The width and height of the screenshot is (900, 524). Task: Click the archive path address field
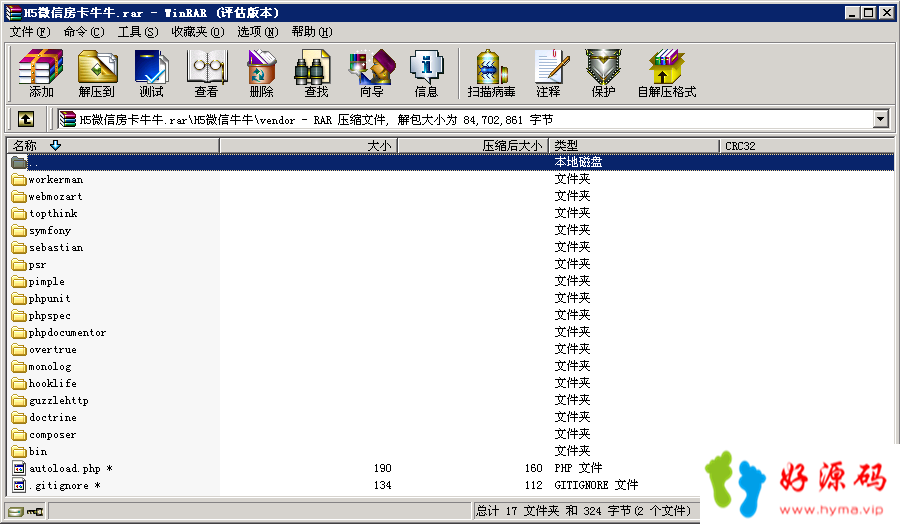tap(465, 119)
